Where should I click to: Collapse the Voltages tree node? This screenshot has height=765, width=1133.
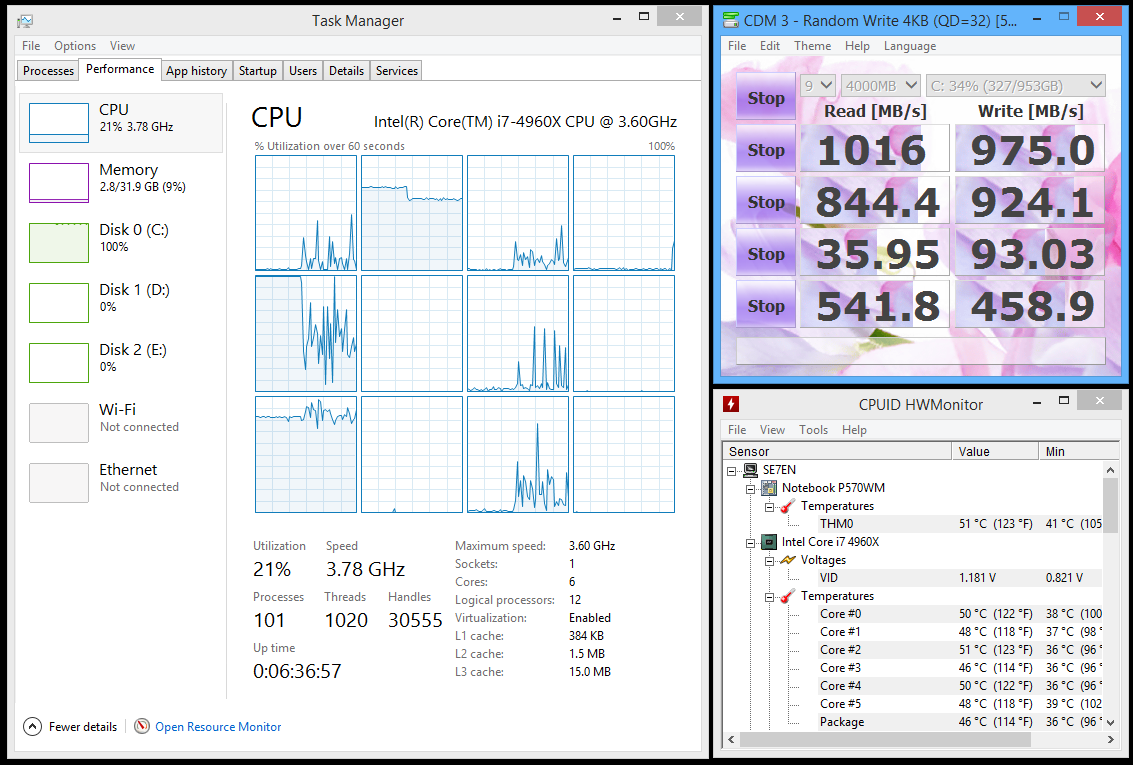coord(770,561)
